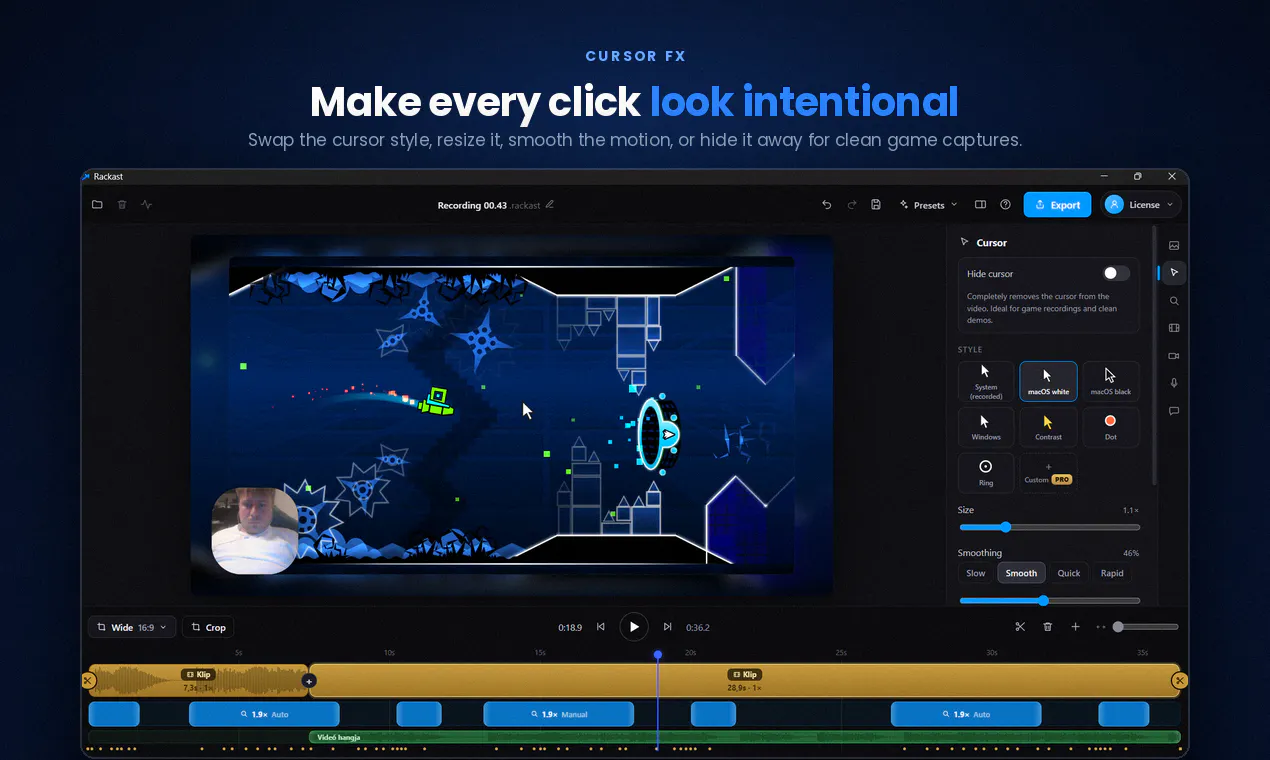Click the left trim handle of first Klip
The image size is (1270, 760).
[x=88, y=681]
